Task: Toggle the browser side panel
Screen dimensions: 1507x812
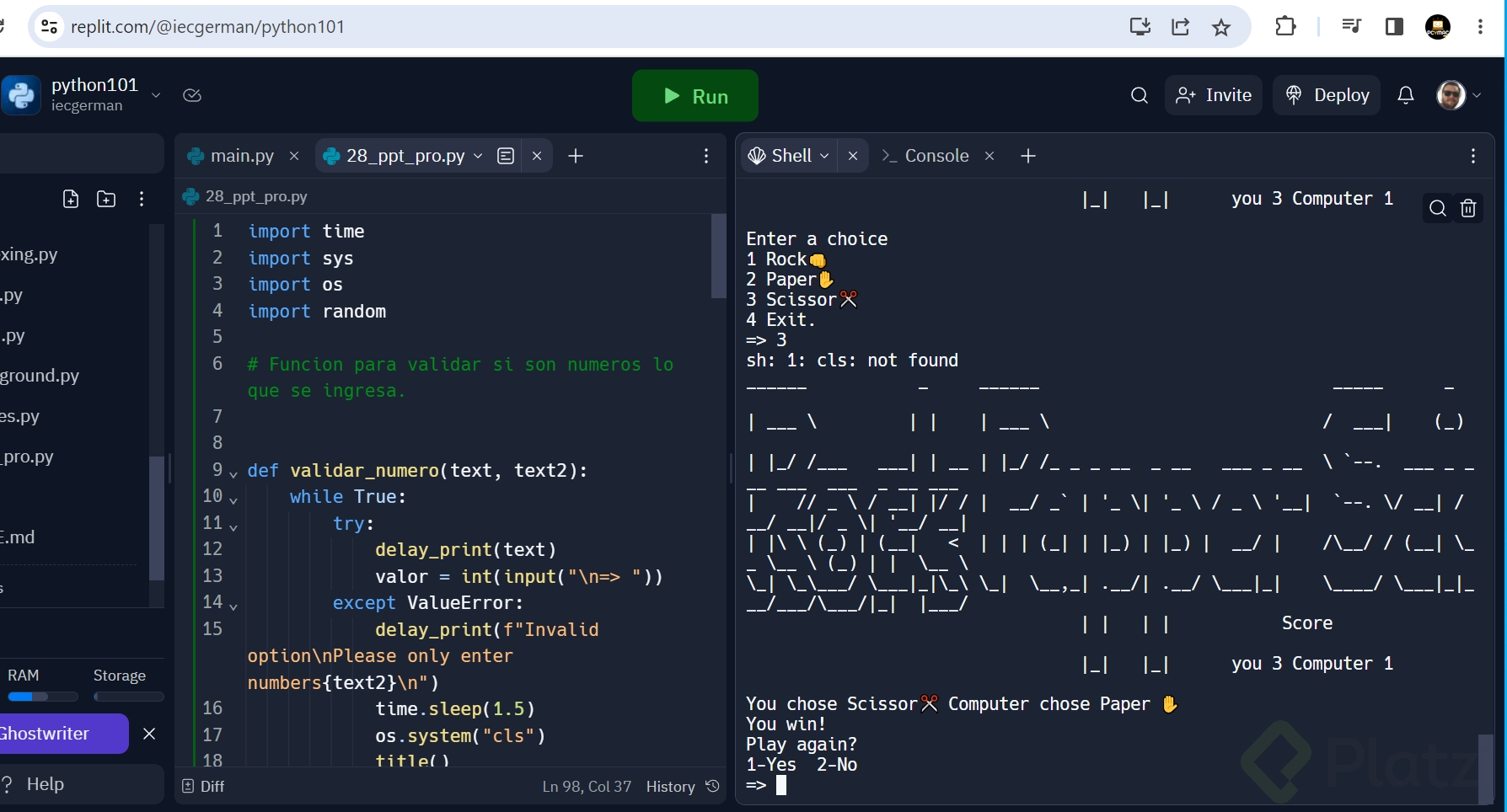Action: pos(1394,27)
